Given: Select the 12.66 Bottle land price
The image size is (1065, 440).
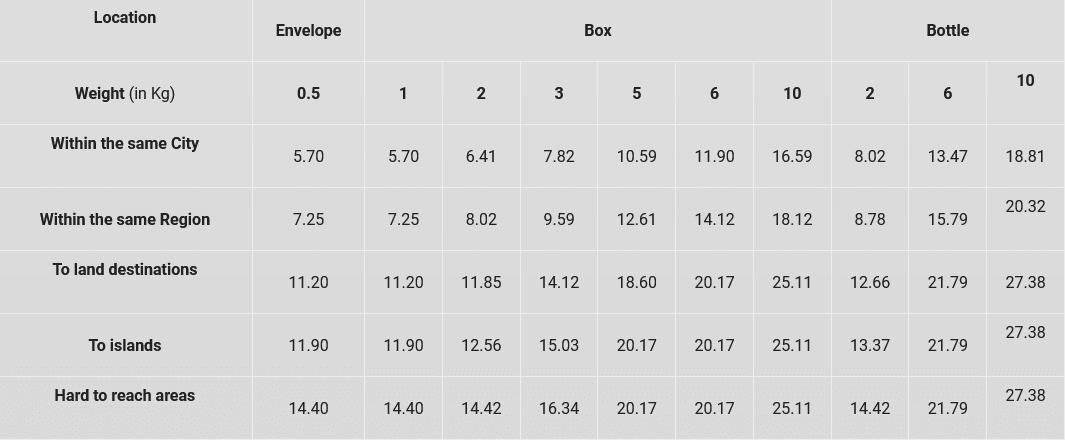Looking at the screenshot, I should click(869, 282).
